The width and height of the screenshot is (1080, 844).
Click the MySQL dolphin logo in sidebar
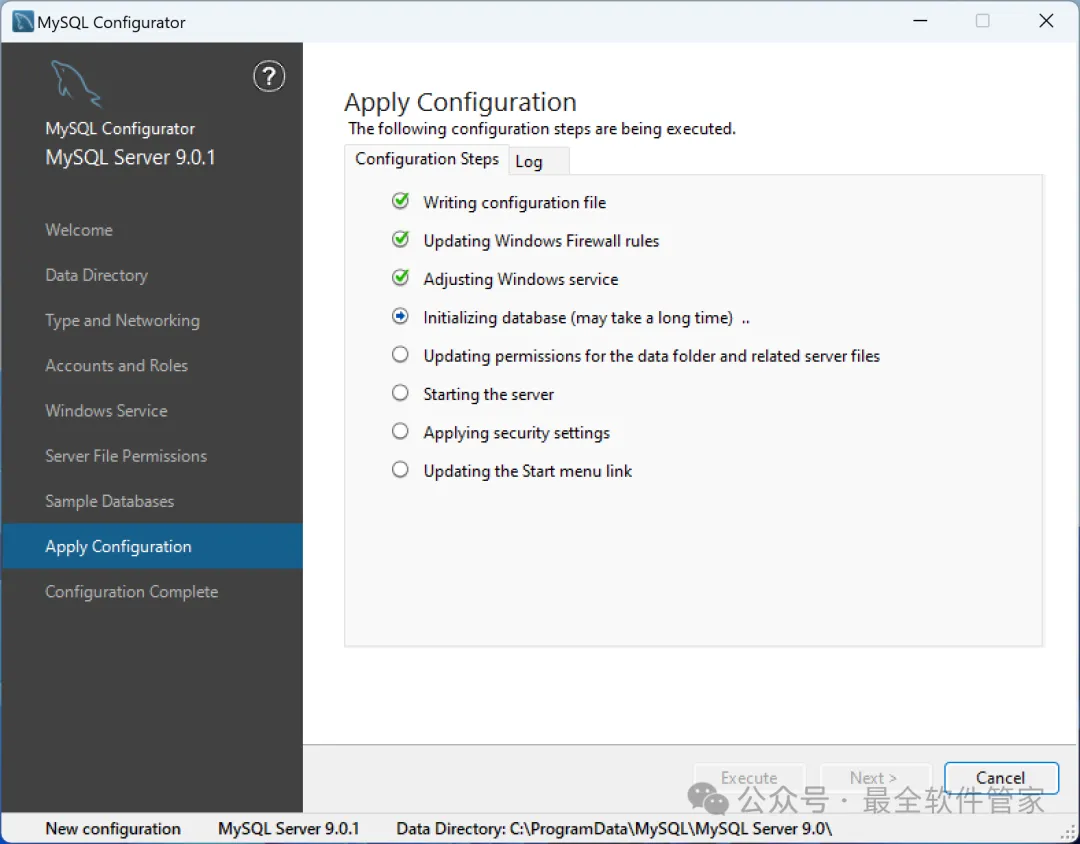point(76,84)
